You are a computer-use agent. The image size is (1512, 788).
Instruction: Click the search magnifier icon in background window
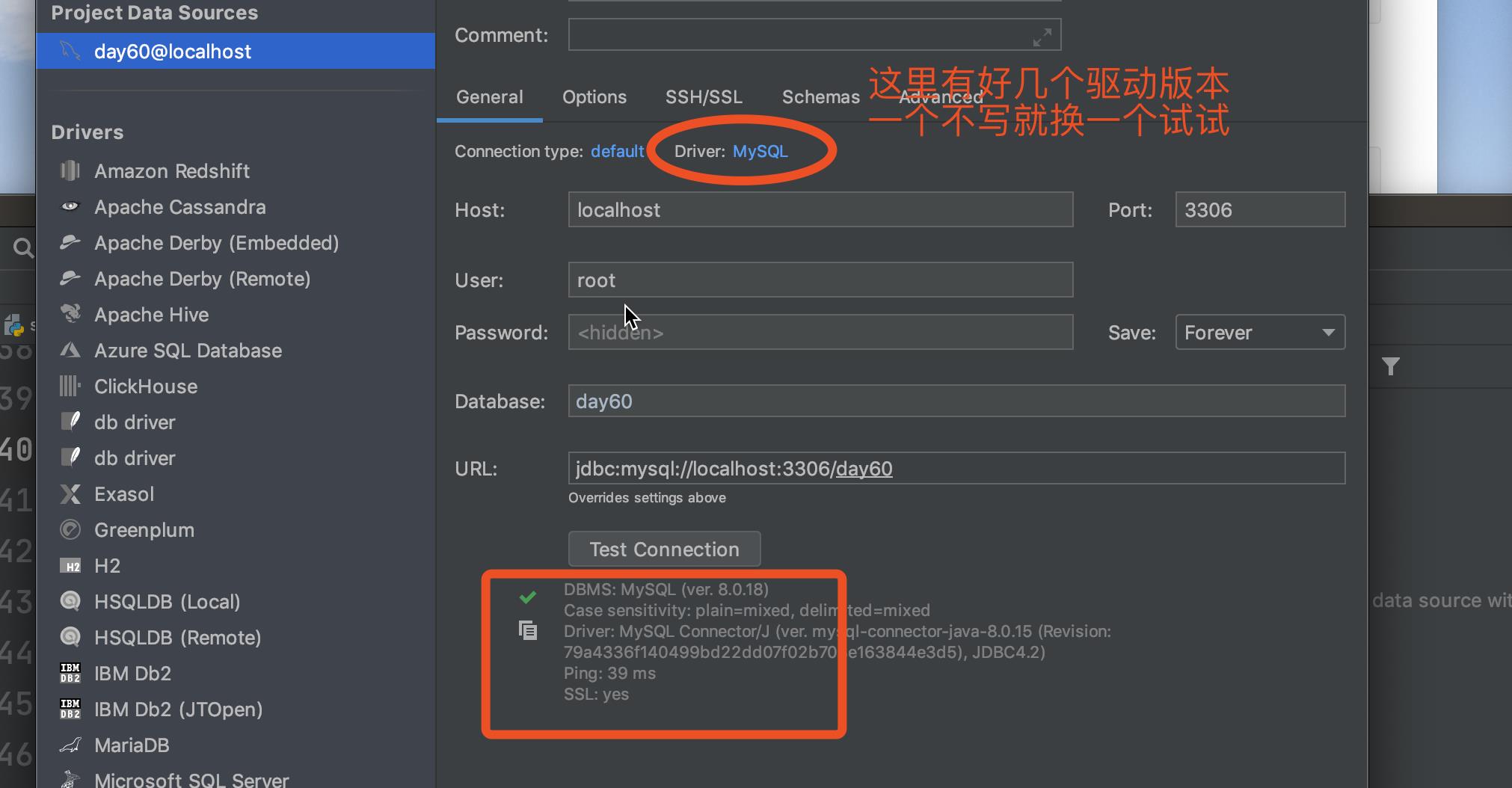coord(23,248)
